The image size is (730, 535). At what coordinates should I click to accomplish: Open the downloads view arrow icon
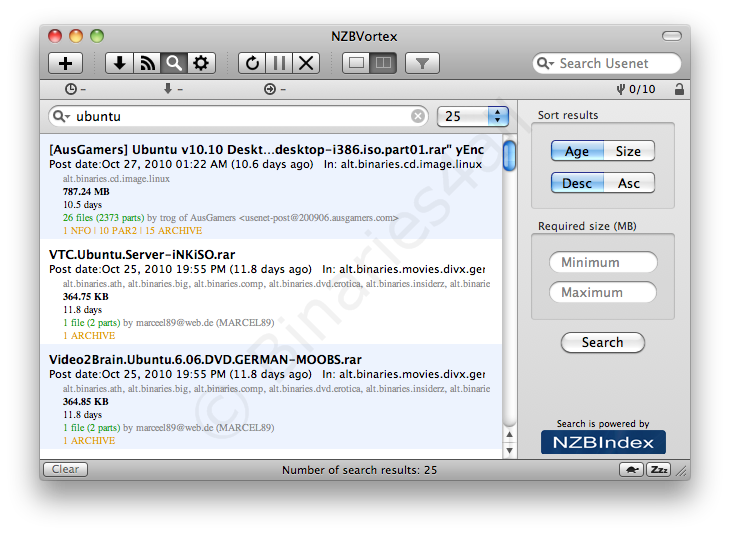point(120,63)
